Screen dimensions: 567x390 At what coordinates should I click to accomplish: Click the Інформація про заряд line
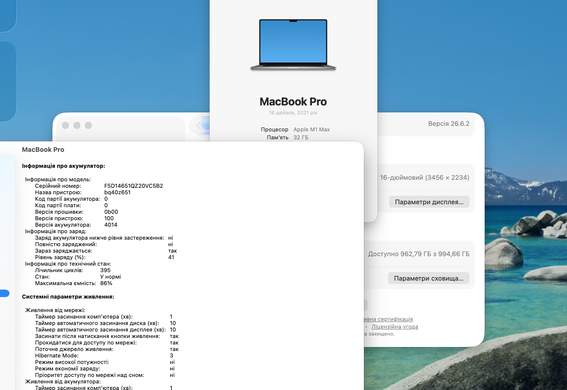(55, 231)
